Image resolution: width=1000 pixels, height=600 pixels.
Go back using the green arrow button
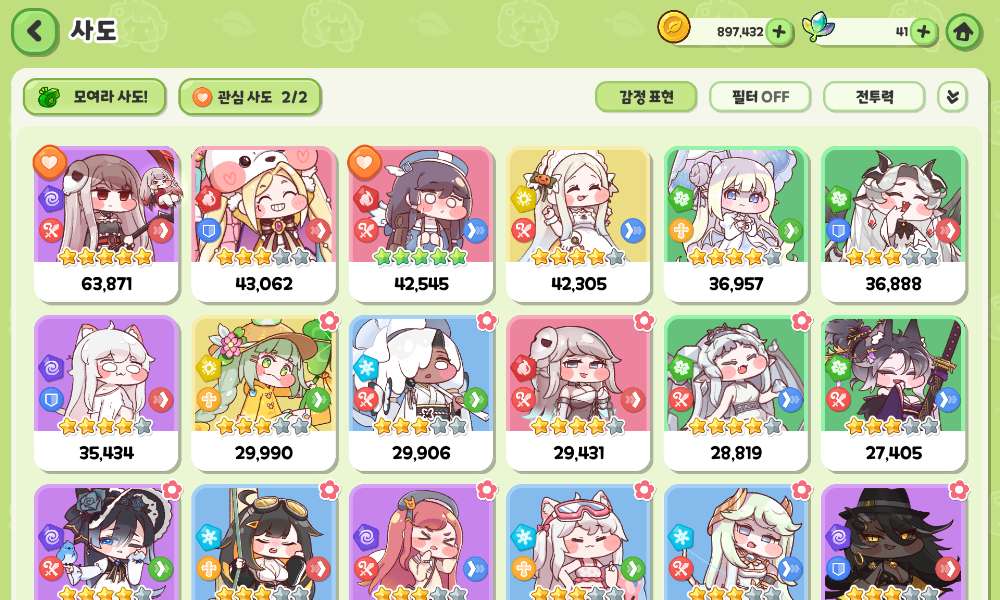coord(35,32)
